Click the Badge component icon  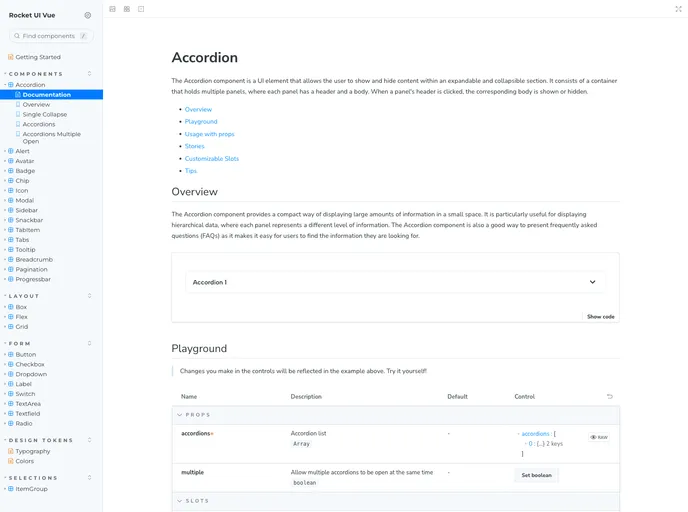pyautogui.click(x=11, y=171)
